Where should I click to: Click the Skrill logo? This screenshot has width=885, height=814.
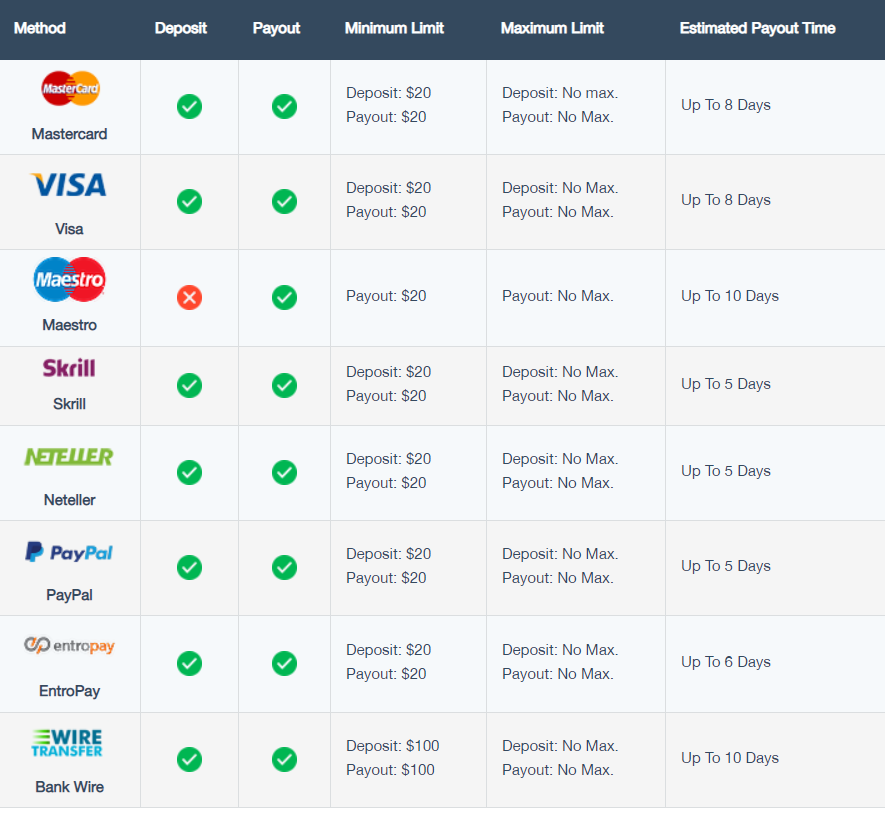pos(69,368)
